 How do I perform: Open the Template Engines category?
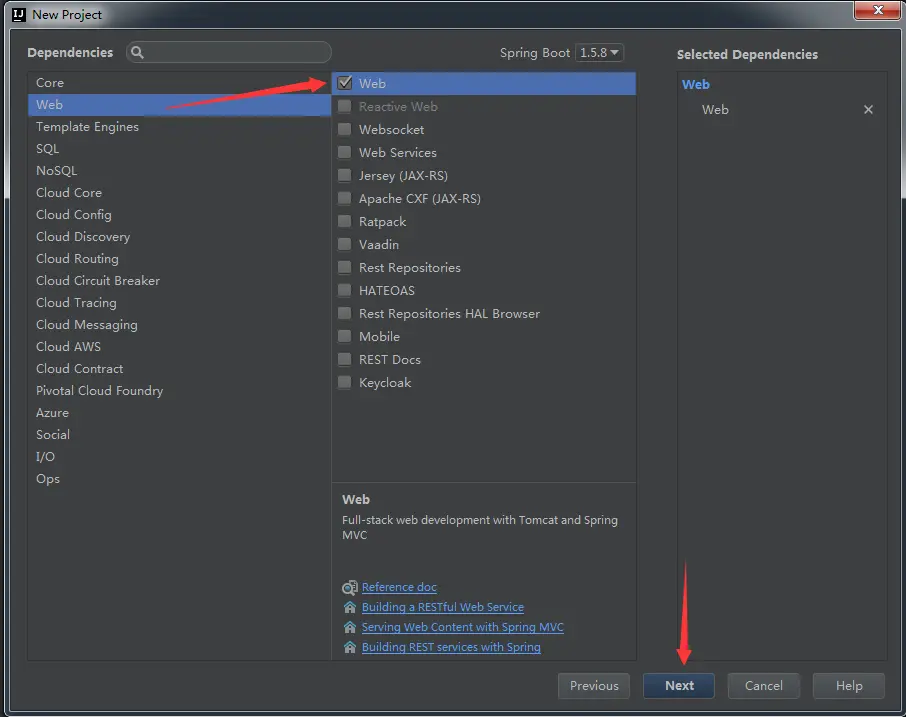pos(179,127)
